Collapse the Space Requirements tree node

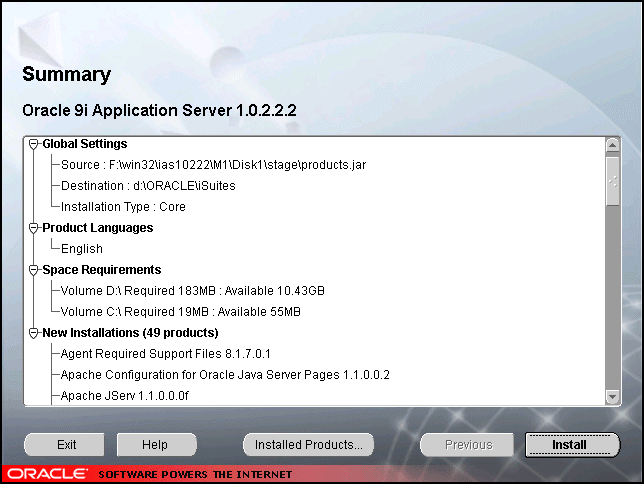[34, 270]
